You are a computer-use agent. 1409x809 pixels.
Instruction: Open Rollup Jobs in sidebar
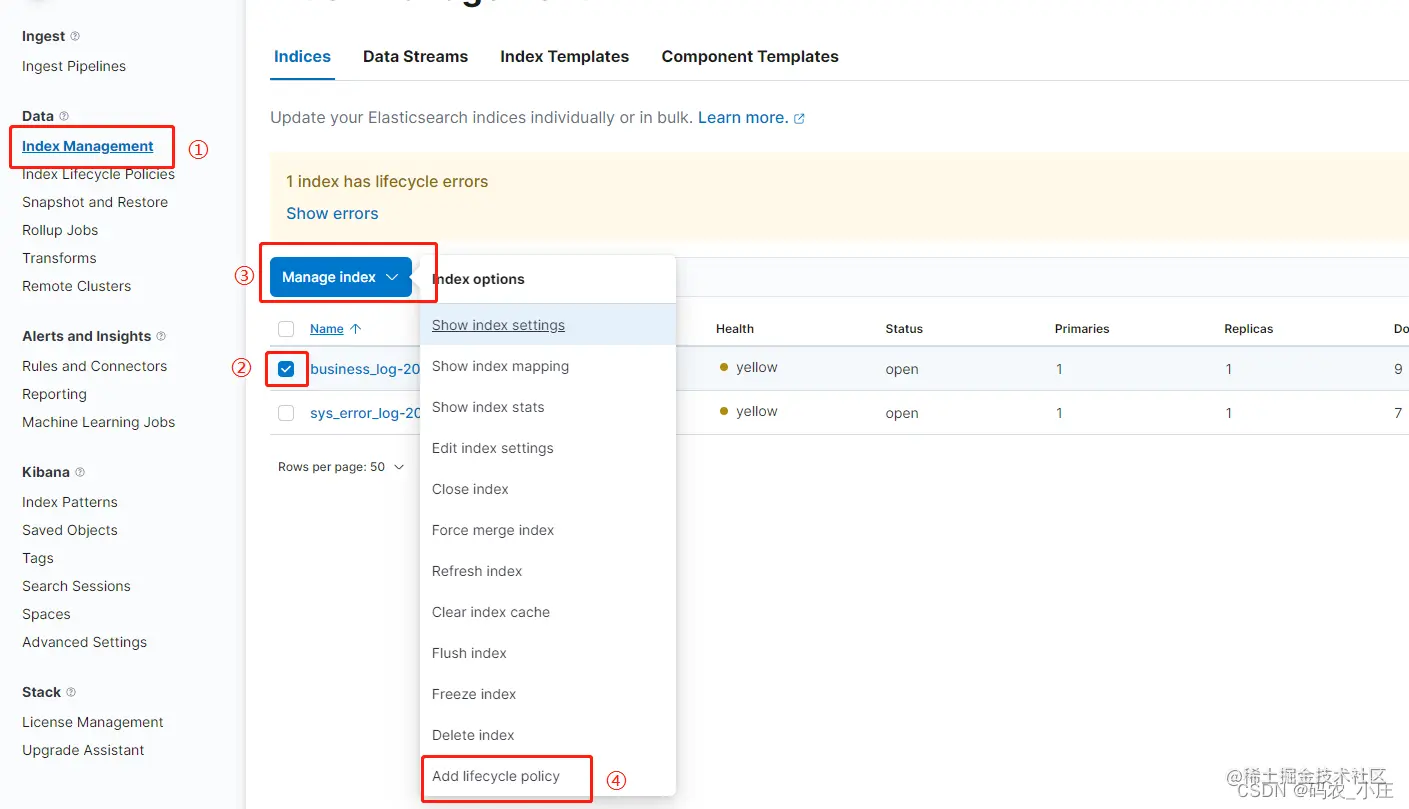pyautogui.click(x=60, y=230)
